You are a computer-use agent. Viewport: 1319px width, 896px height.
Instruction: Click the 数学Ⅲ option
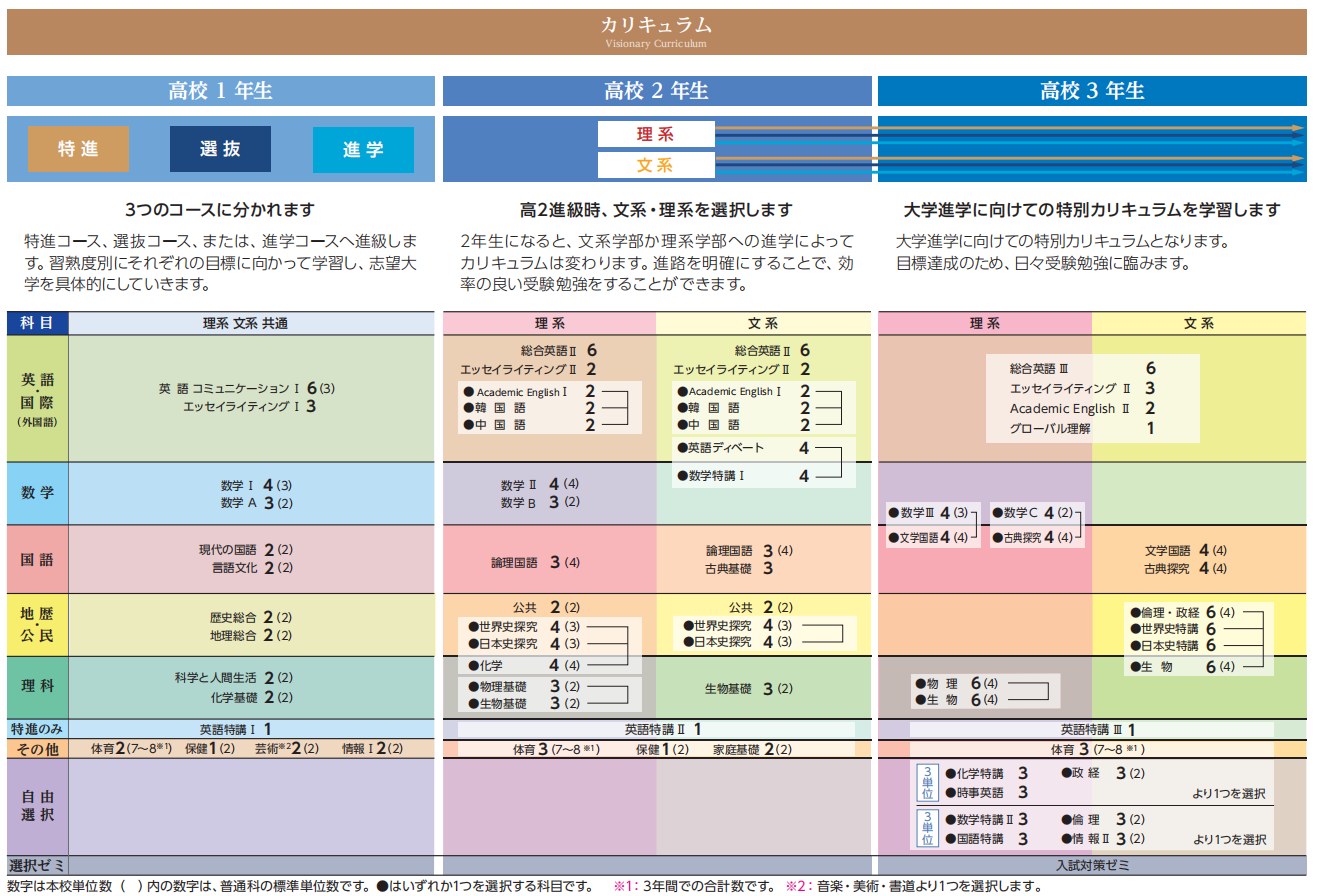(x=928, y=513)
